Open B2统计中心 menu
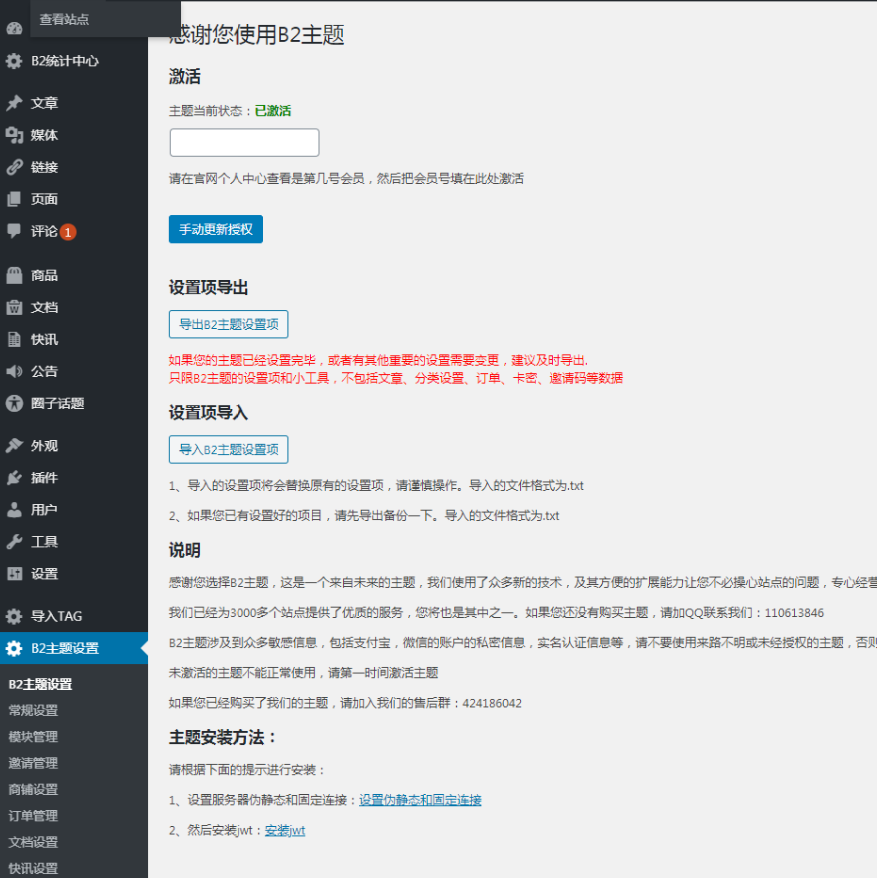 coord(65,61)
